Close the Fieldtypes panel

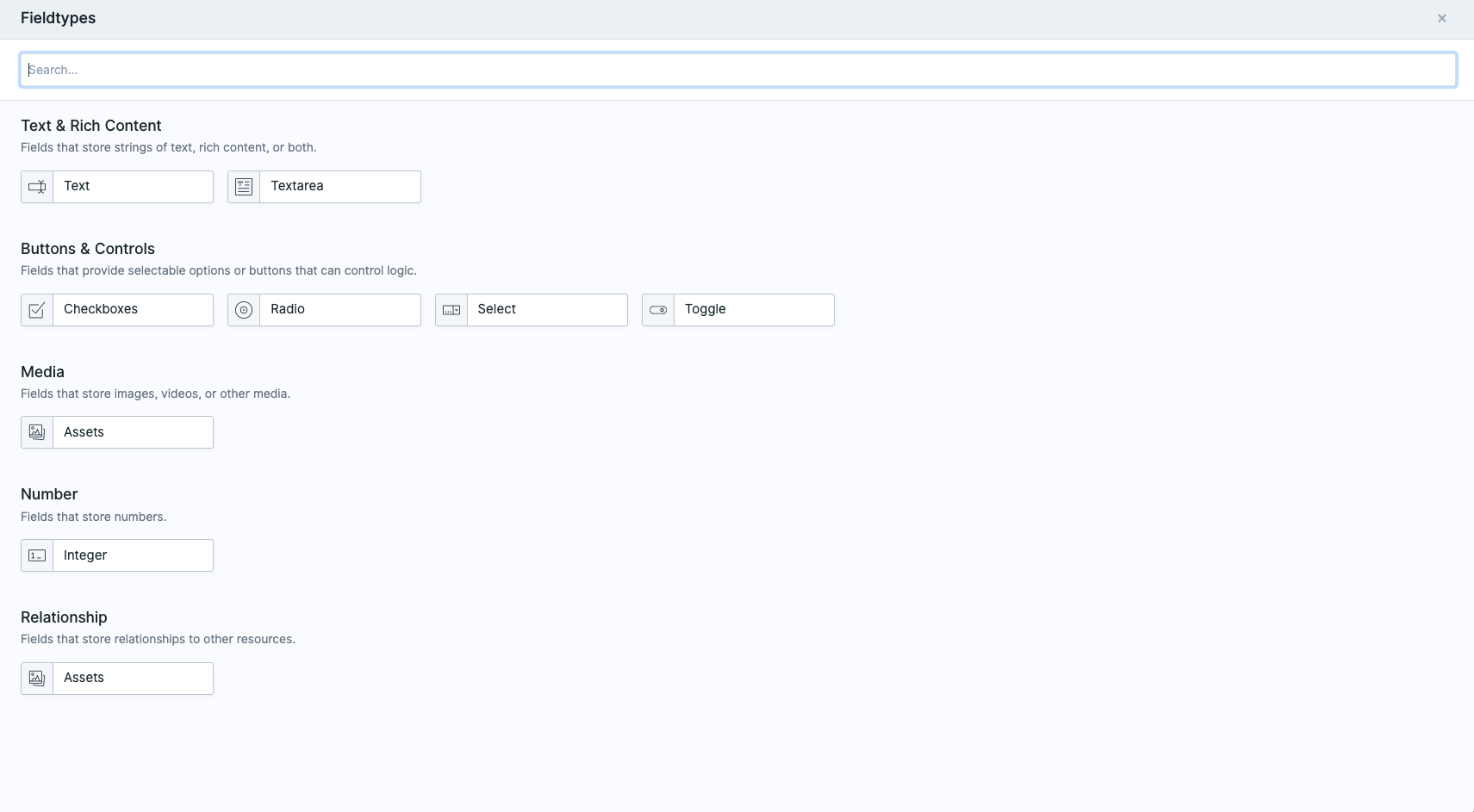(x=1442, y=18)
